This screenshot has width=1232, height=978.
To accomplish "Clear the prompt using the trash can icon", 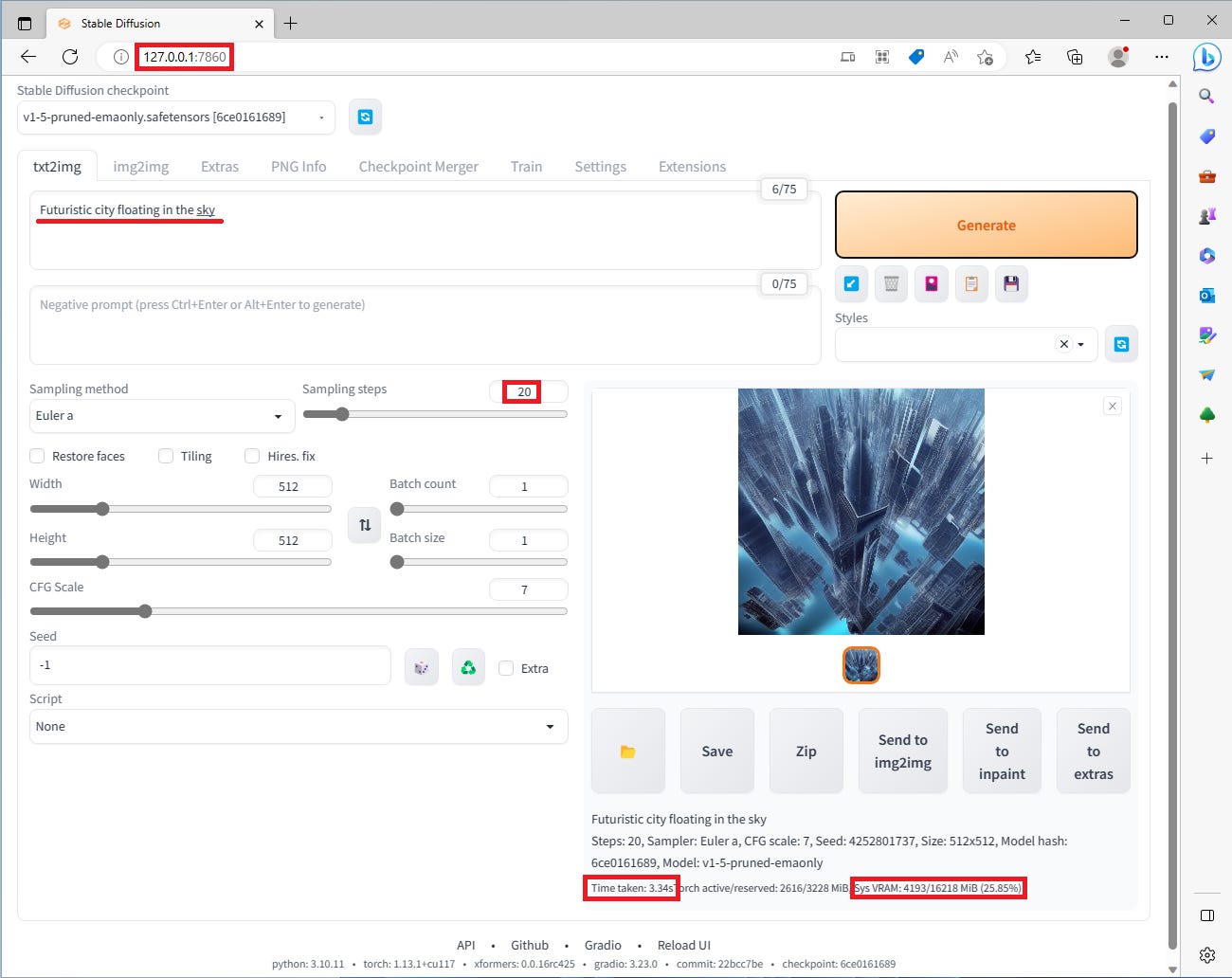I will pyautogui.click(x=891, y=283).
